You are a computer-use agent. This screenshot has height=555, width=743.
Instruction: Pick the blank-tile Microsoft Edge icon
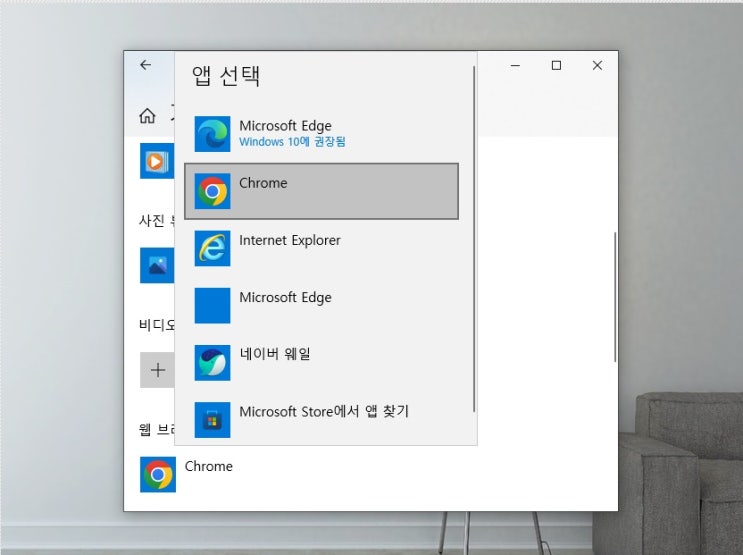(x=212, y=306)
